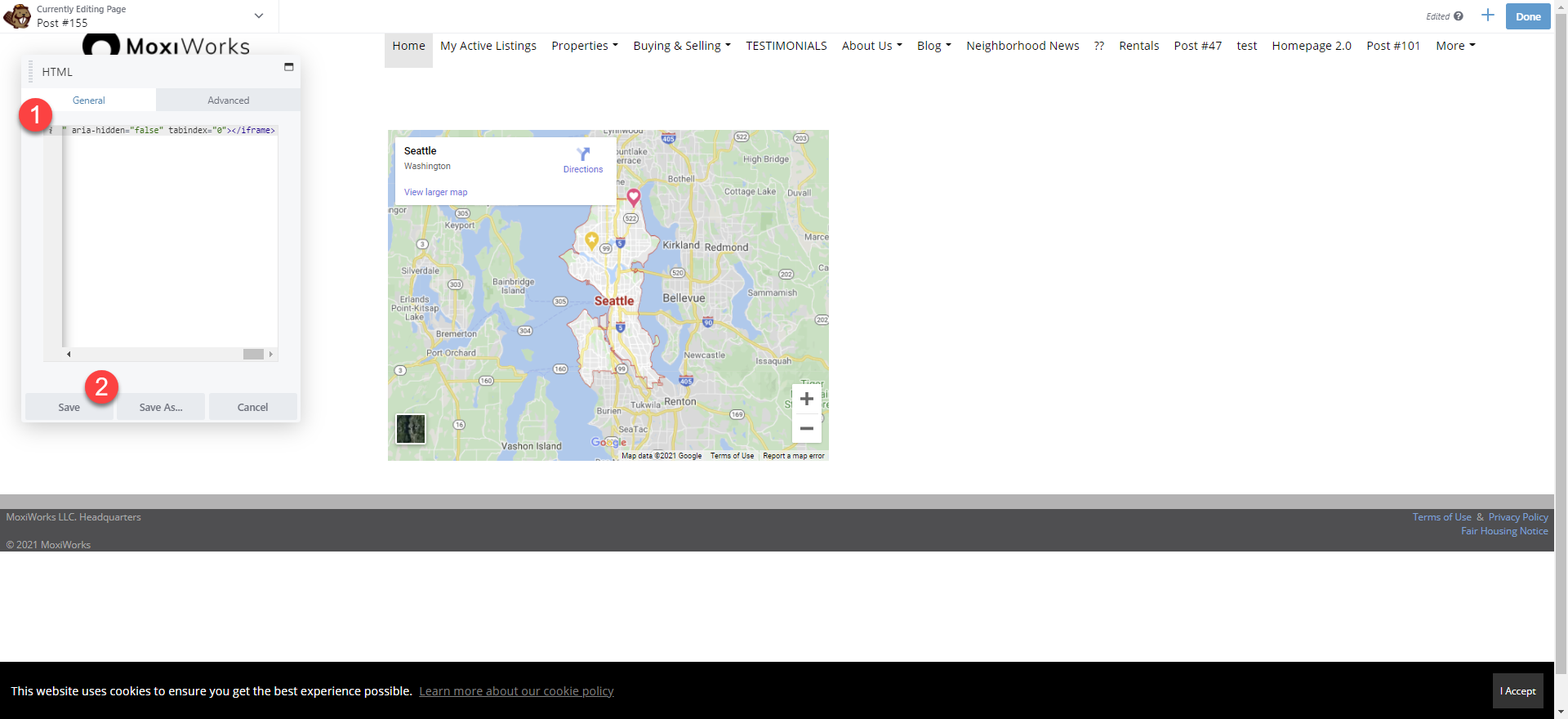The width and height of the screenshot is (1568, 719).
Task: Click the Directions arrow icon on the map
Action: pyautogui.click(x=583, y=154)
